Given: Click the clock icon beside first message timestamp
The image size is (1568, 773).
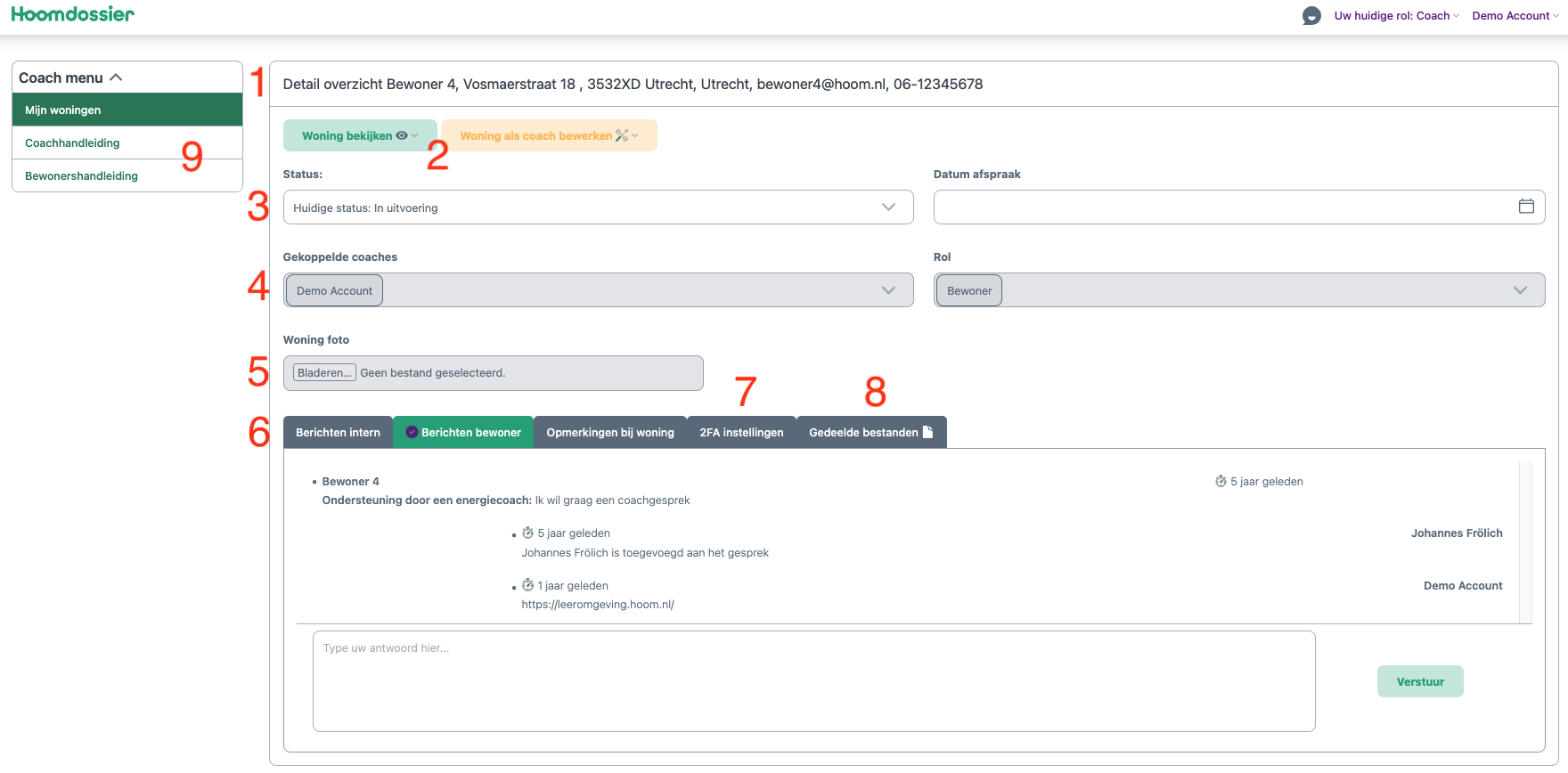Looking at the screenshot, I should point(1221,482).
